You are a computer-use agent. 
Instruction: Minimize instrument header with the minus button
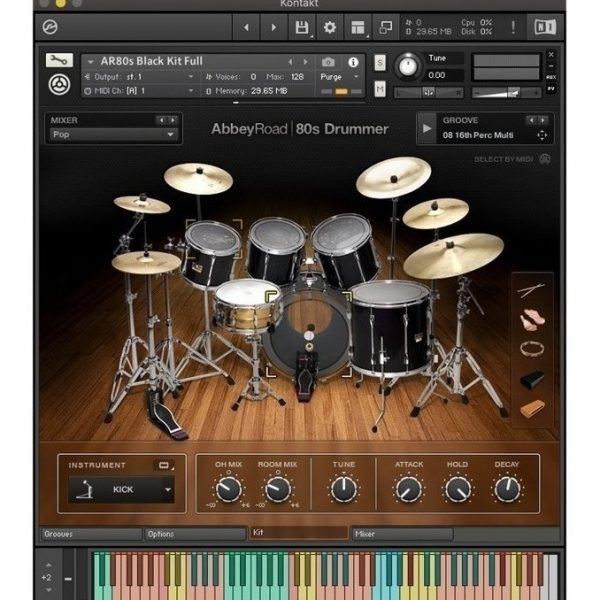click(x=551, y=66)
